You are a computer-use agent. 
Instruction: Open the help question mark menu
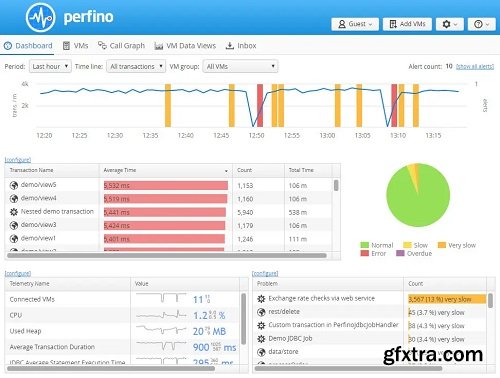[482, 24]
